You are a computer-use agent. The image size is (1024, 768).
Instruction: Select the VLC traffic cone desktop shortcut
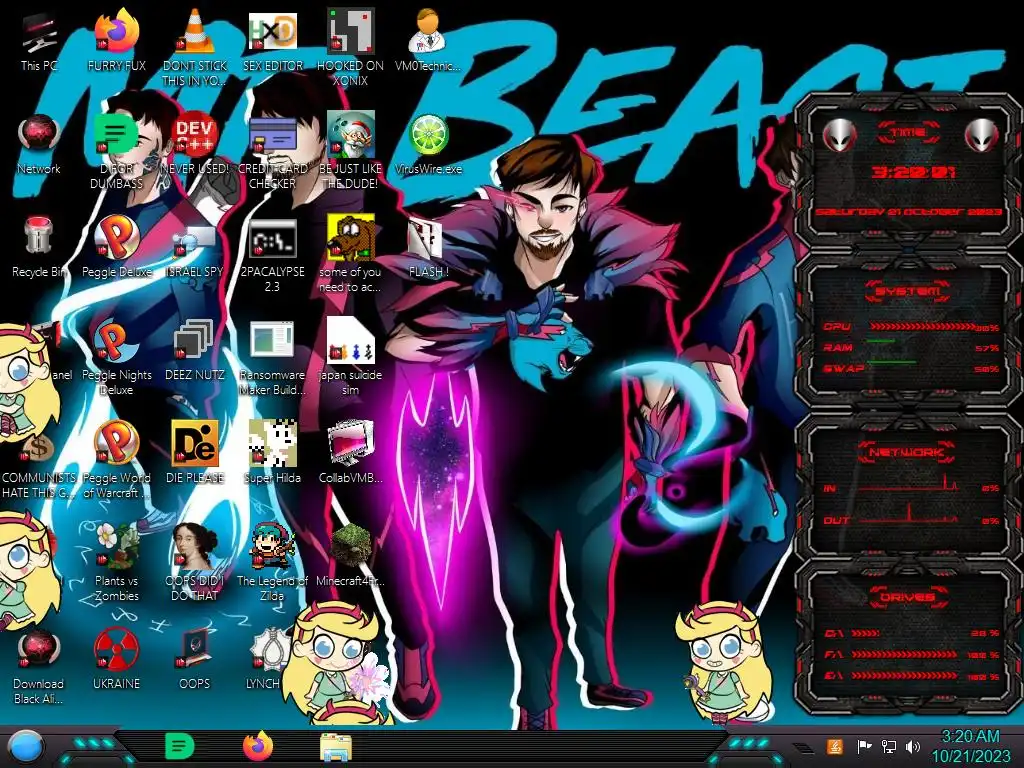point(195,47)
